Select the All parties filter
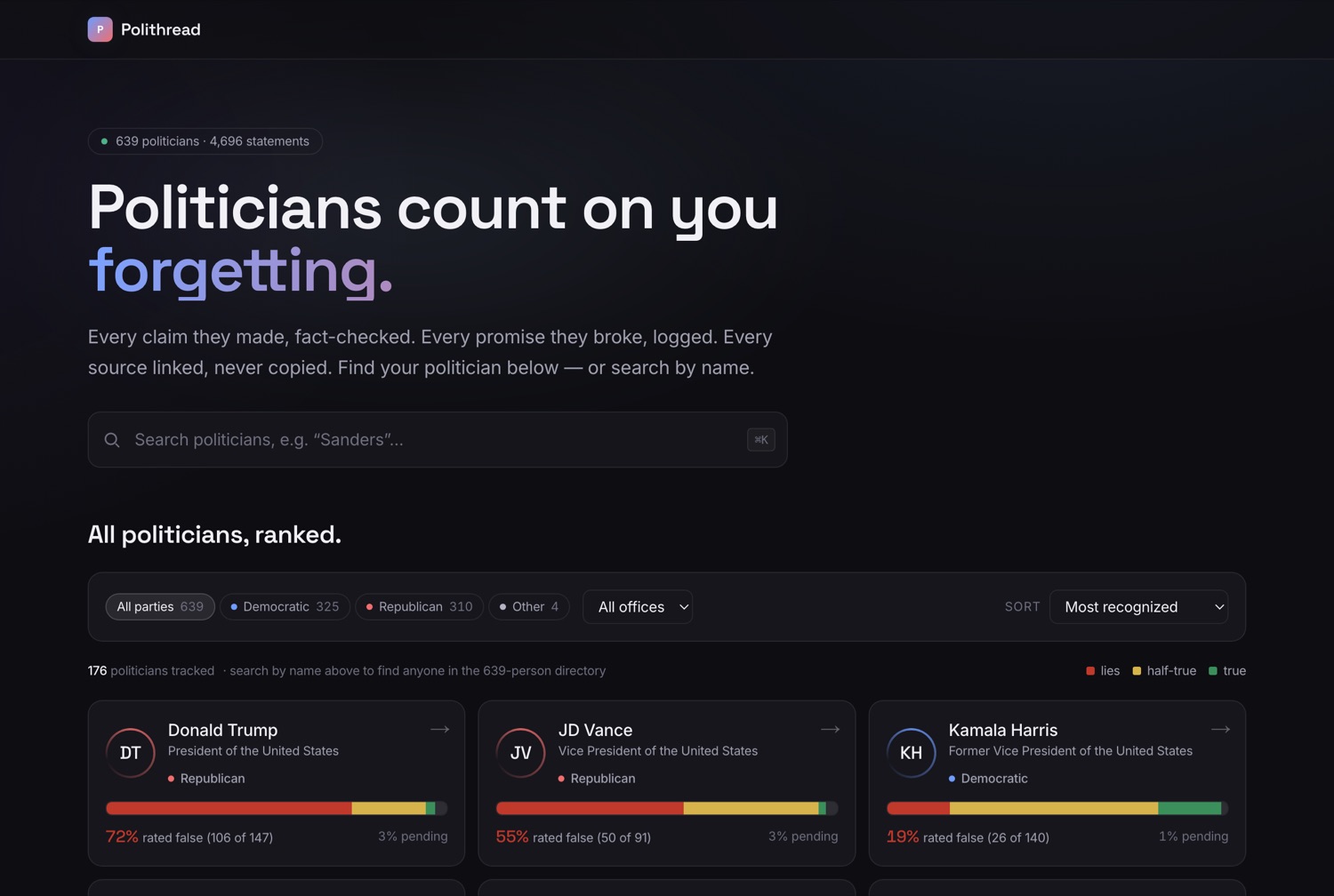Image resolution: width=1334 pixels, height=896 pixels. pyautogui.click(x=160, y=607)
